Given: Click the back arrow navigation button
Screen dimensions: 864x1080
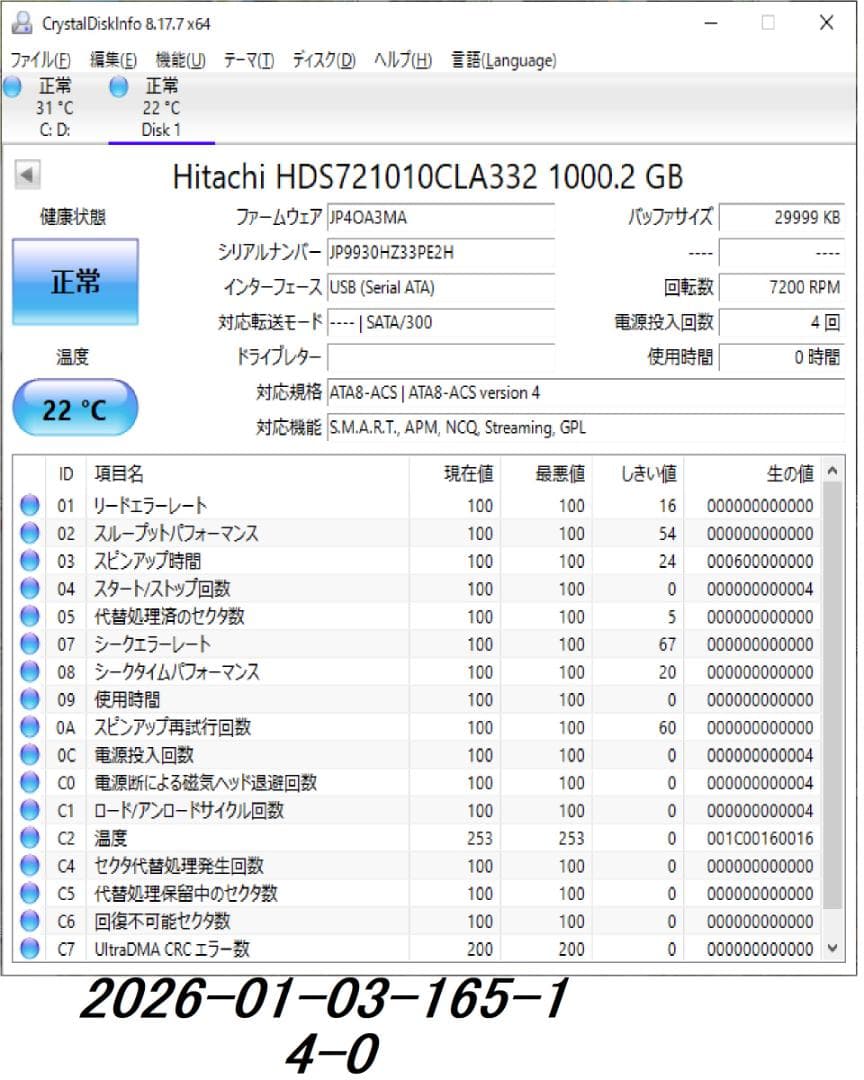Looking at the screenshot, I should pos(27,173).
